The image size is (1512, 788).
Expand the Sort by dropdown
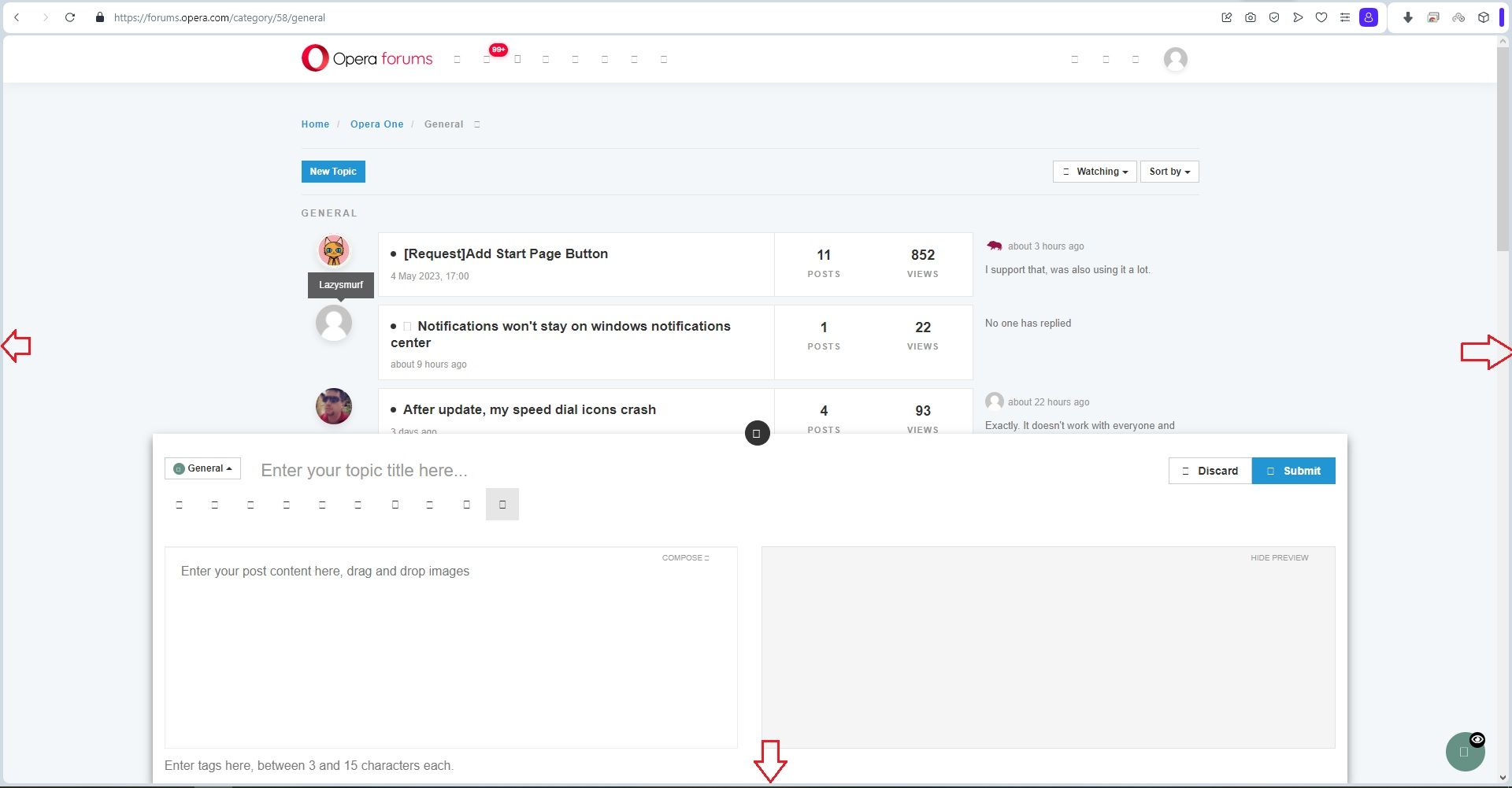pyautogui.click(x=1169, y=172)
